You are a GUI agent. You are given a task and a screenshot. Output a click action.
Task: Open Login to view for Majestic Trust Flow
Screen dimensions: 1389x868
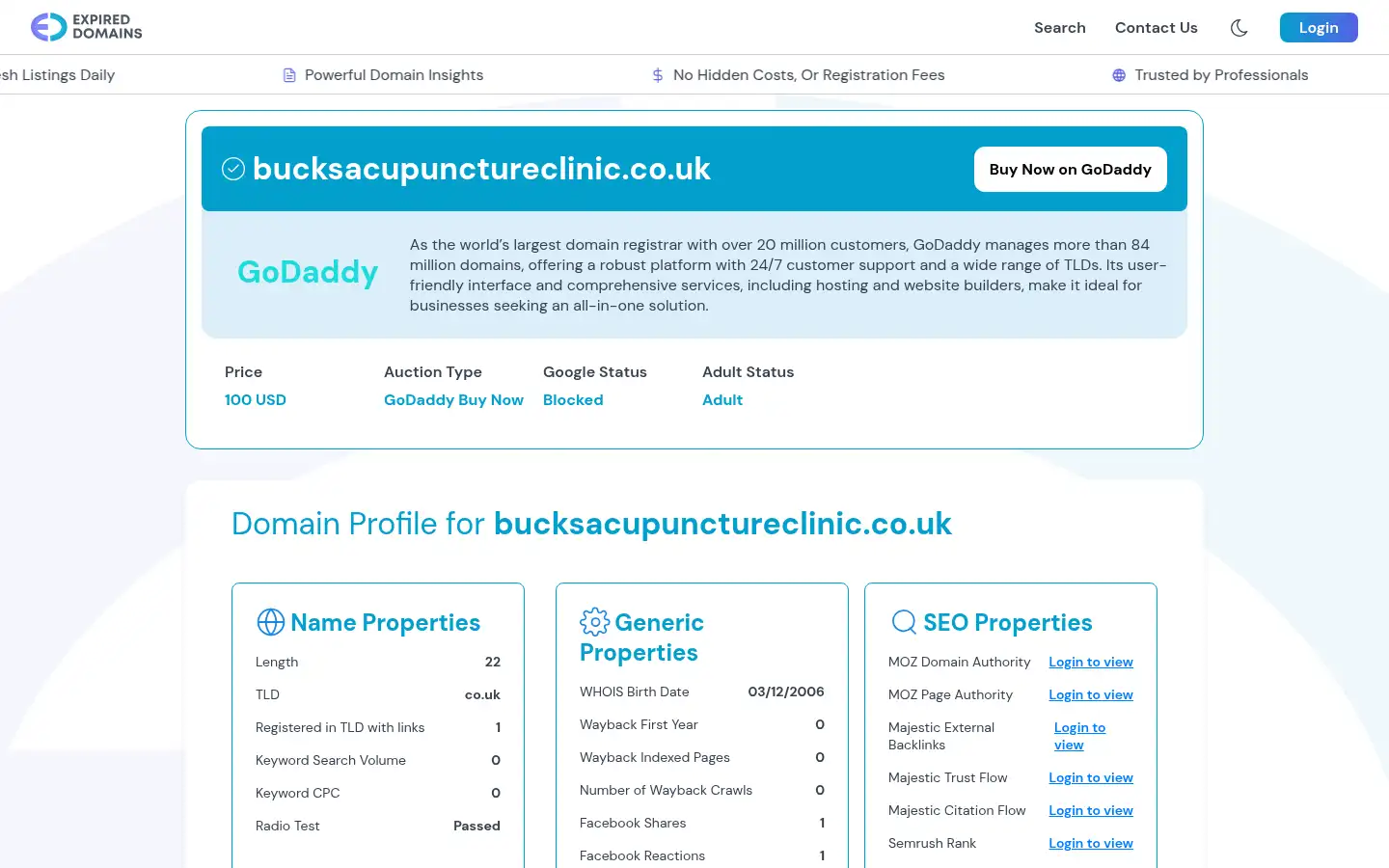[1091, 777]
